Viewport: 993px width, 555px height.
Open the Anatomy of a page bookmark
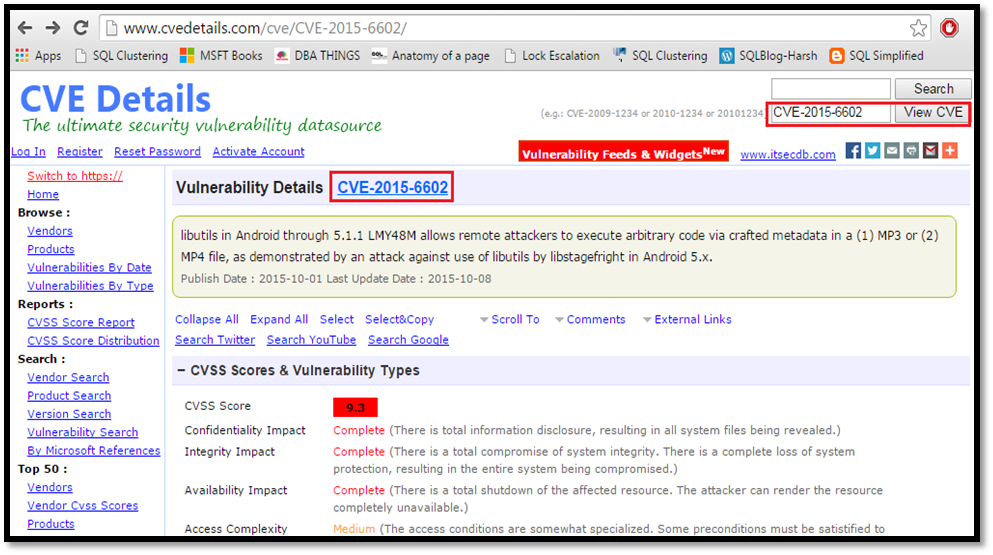pyautogui.click(x=431, y=56)
